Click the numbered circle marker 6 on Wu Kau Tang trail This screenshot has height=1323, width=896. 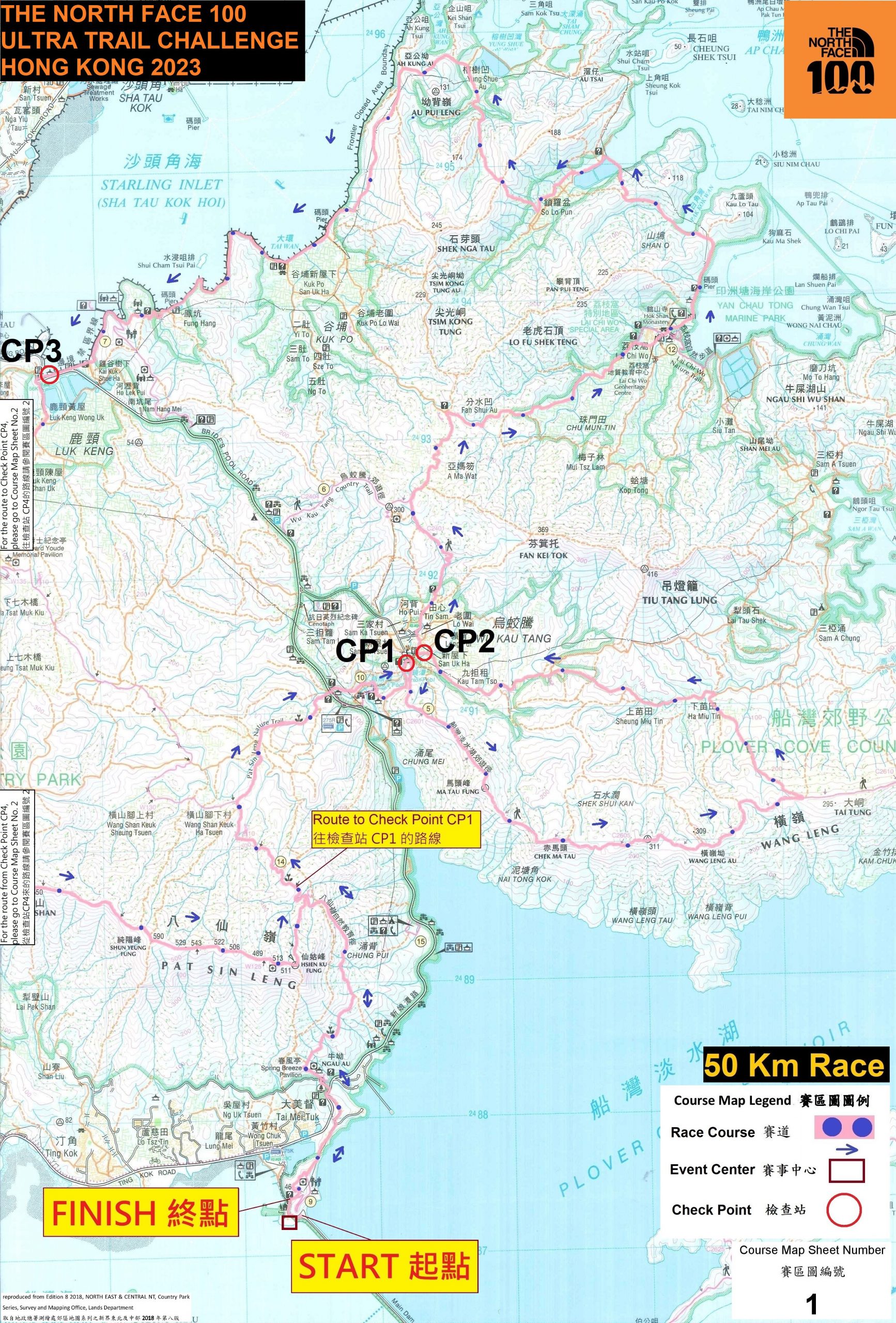click(324, 489)
